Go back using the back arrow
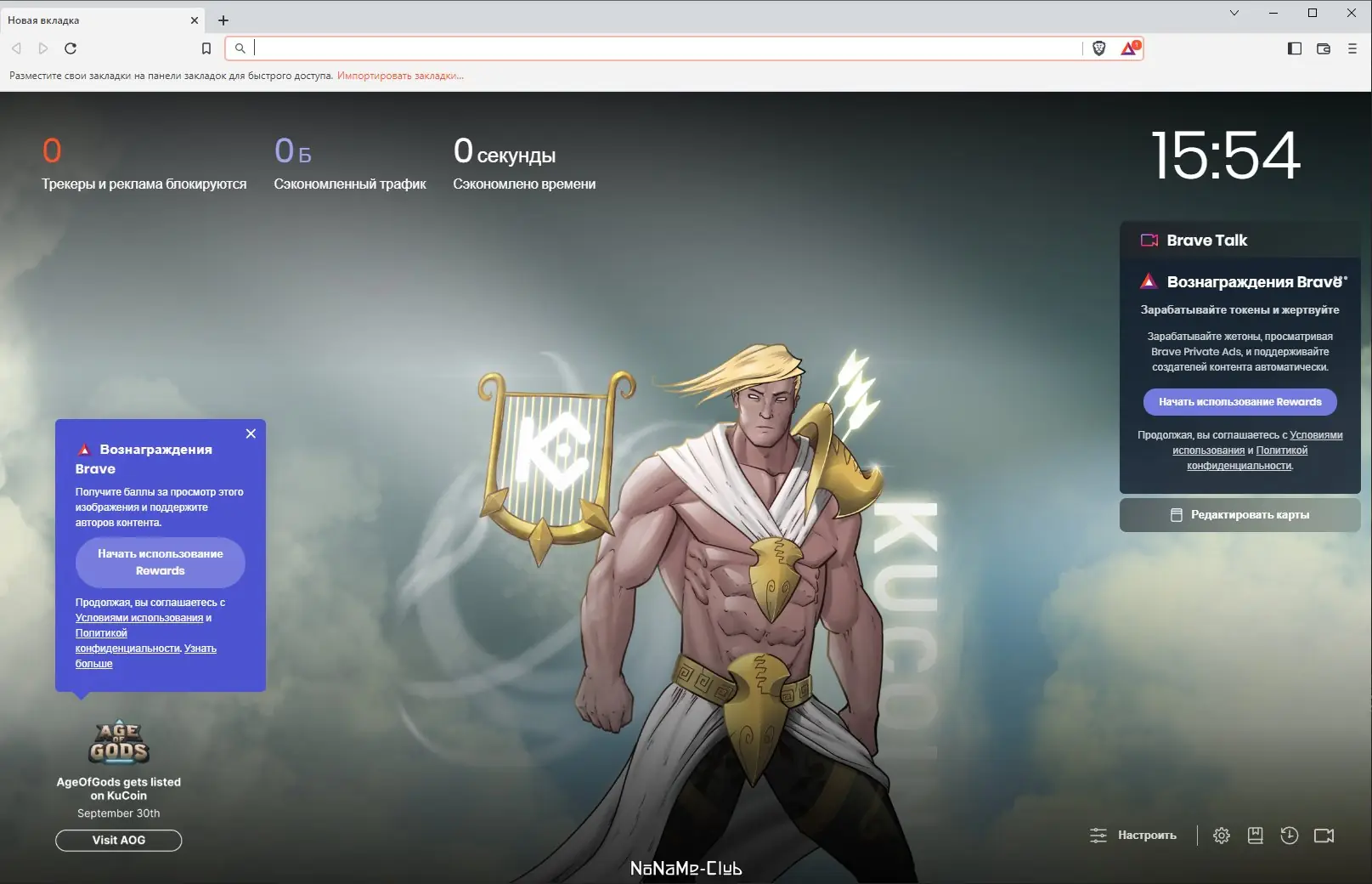1372x884 pixels. click(16, 48)
